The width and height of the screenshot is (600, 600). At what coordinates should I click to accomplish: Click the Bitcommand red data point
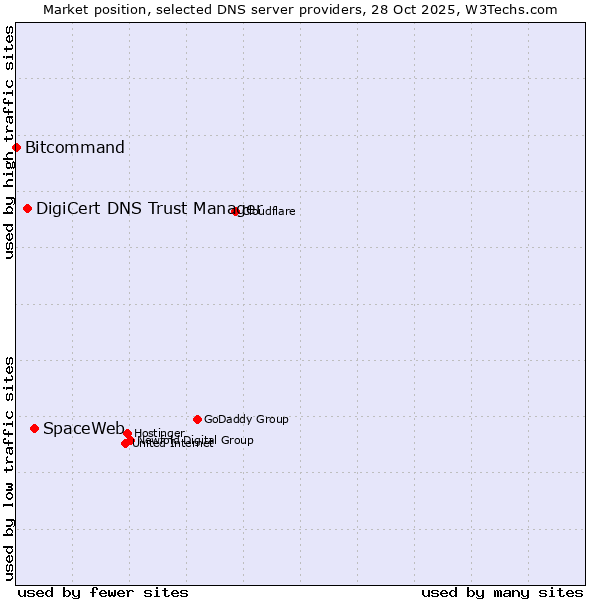click(16, 148)
